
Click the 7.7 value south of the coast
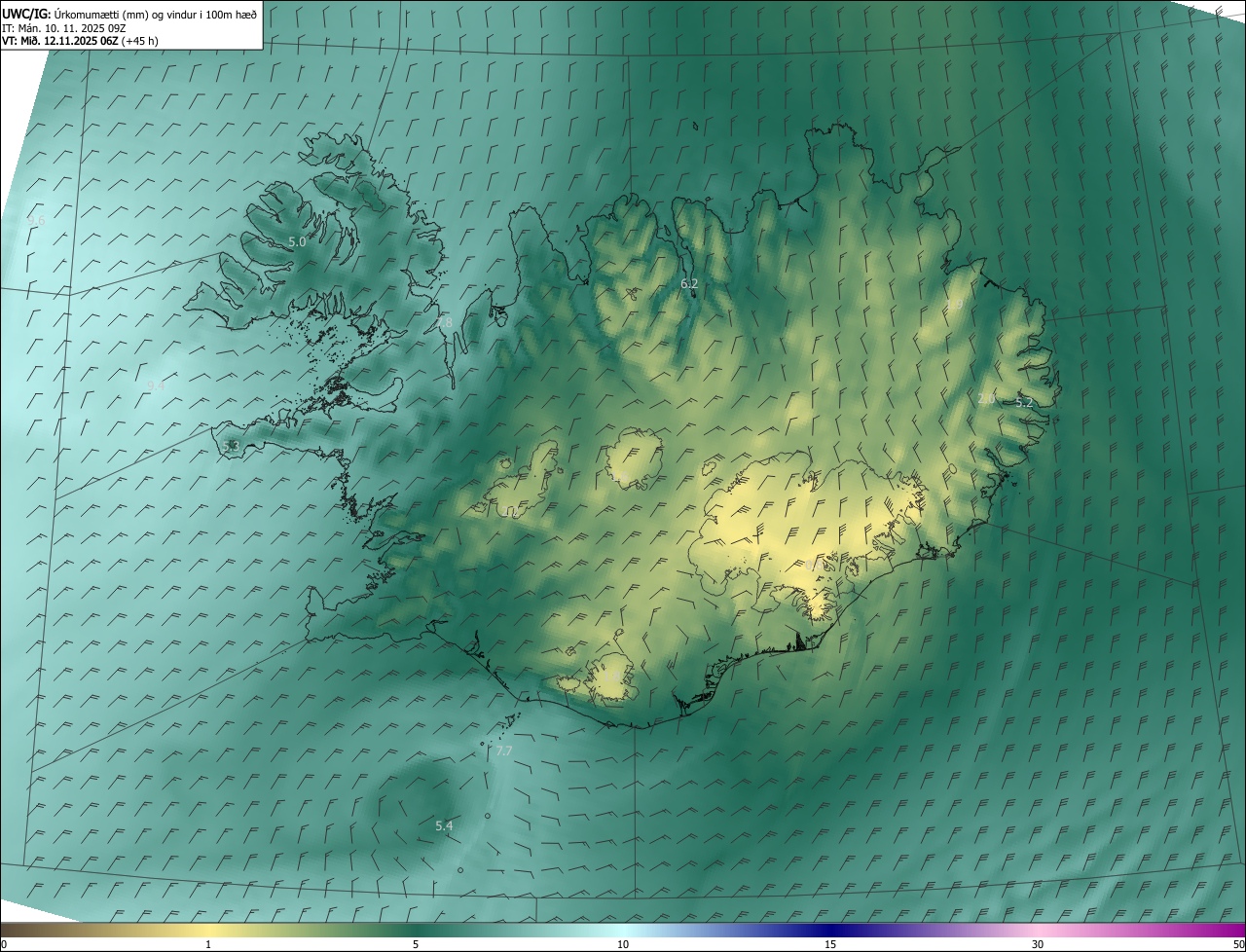[x=503, y=751]
